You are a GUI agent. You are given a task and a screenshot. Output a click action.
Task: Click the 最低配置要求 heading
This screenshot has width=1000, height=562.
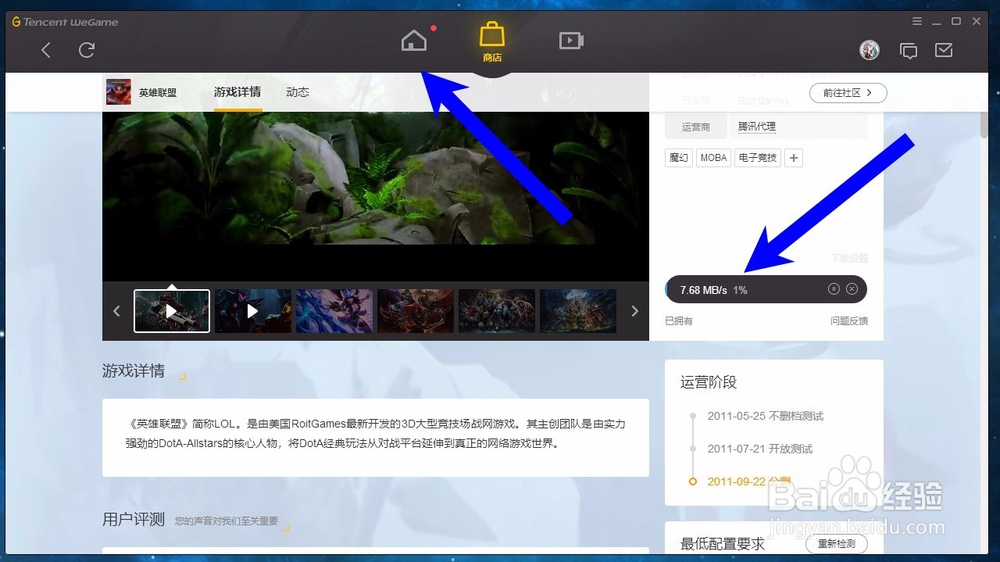click(x=722, y=544)
